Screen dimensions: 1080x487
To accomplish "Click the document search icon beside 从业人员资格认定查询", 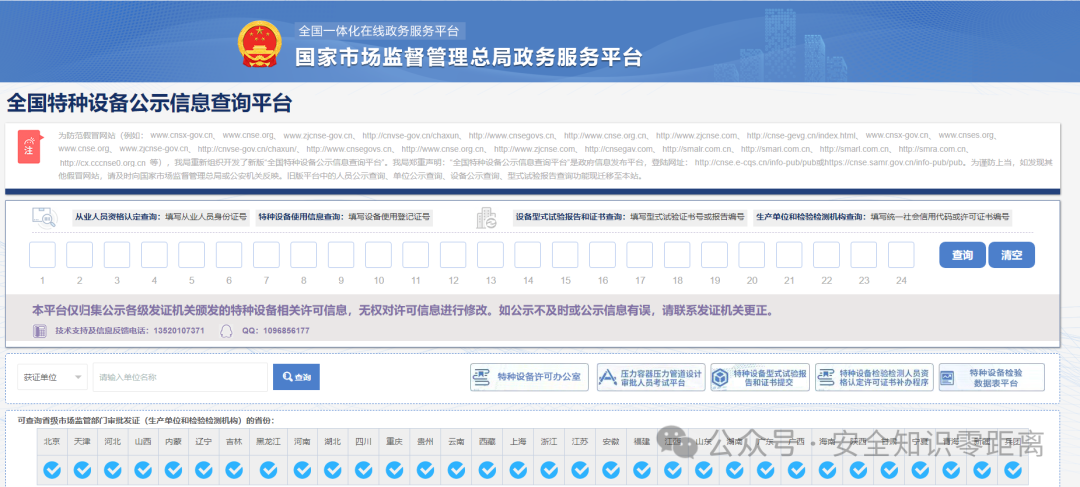I will coord(45,218).
